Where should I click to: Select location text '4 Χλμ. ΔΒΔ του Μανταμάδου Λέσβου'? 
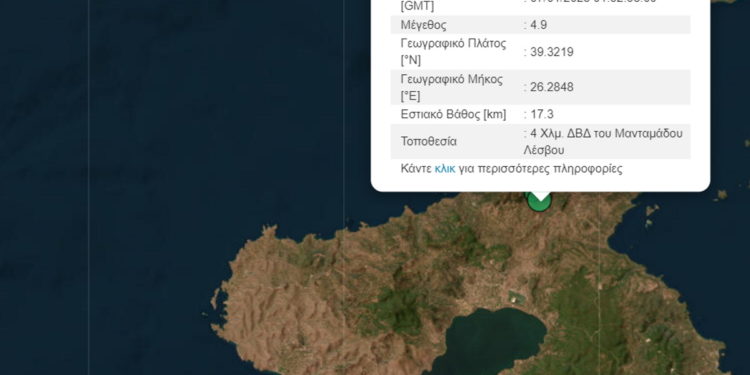603,142
